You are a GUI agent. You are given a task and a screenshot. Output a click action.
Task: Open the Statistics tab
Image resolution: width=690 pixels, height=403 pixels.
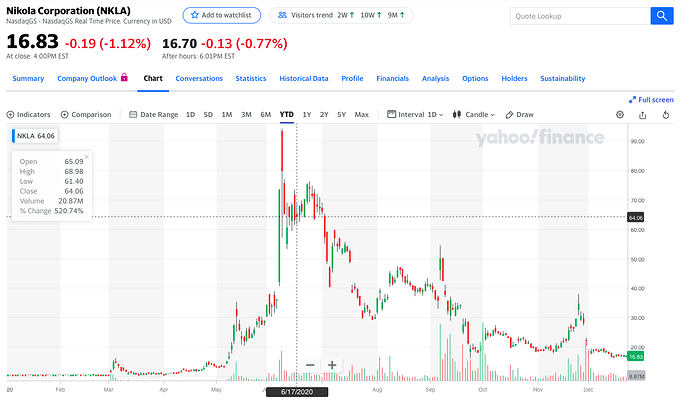[x=251, y=78]
